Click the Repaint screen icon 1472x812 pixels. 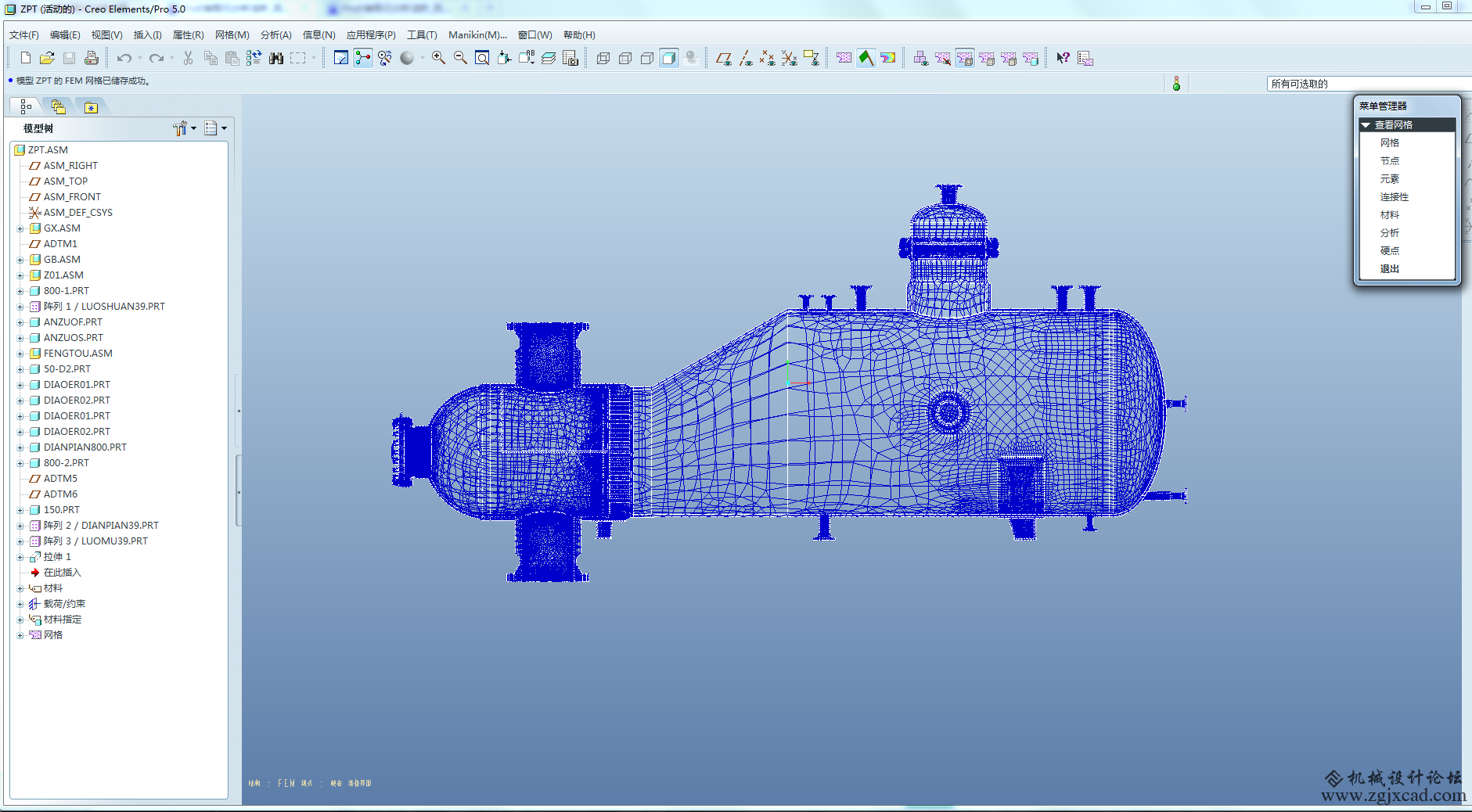pos(340,58)
